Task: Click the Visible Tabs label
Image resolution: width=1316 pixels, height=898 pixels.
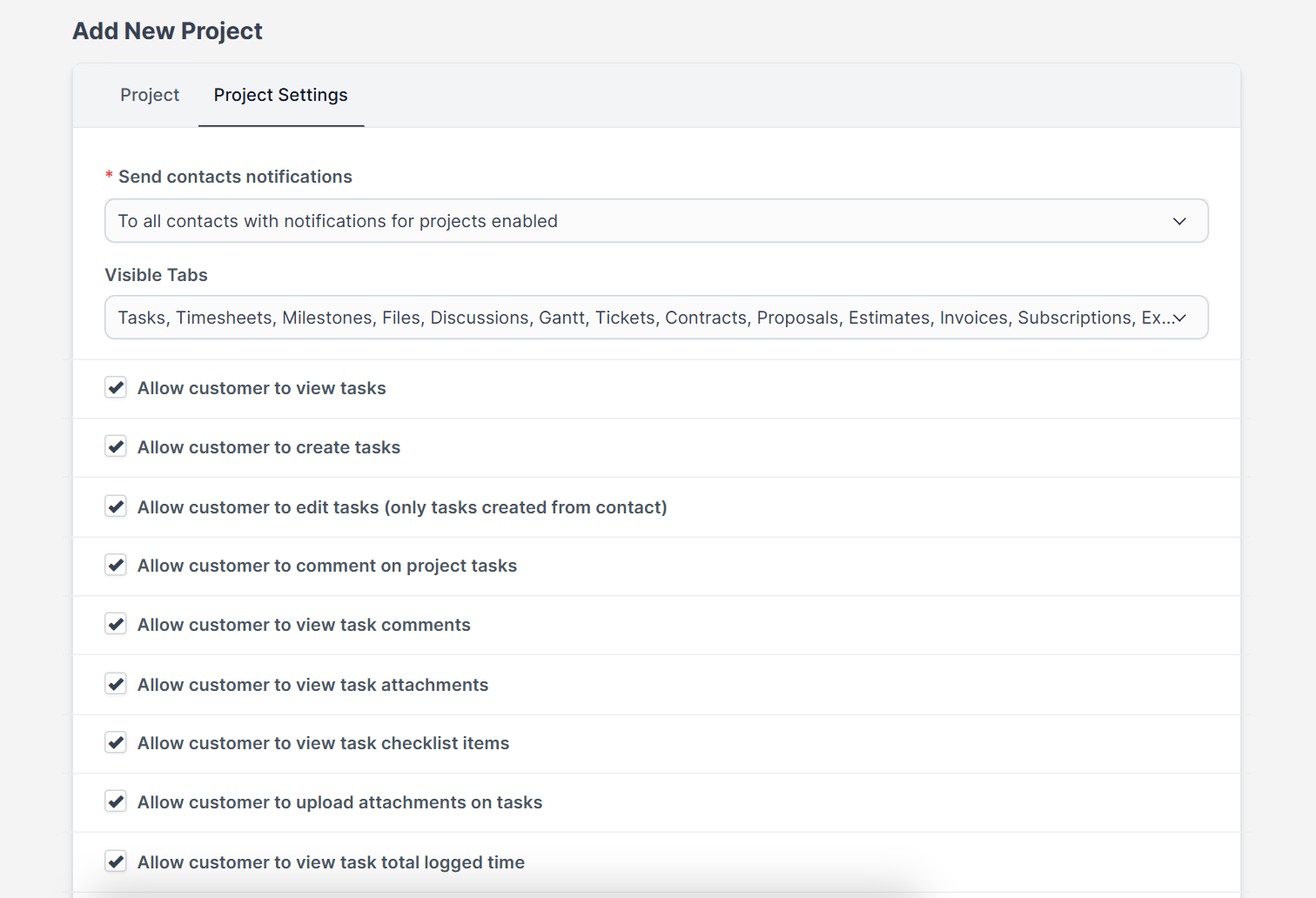Action: pos(157,275)
